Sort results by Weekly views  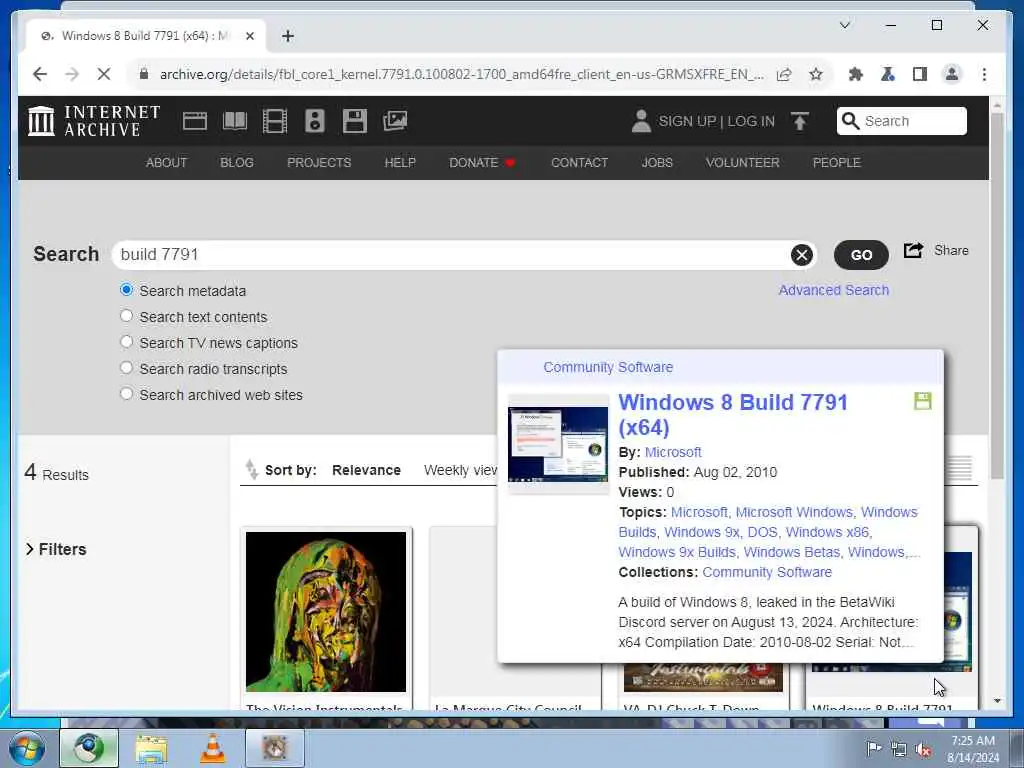pyautogui.click(x=460, y=470)
